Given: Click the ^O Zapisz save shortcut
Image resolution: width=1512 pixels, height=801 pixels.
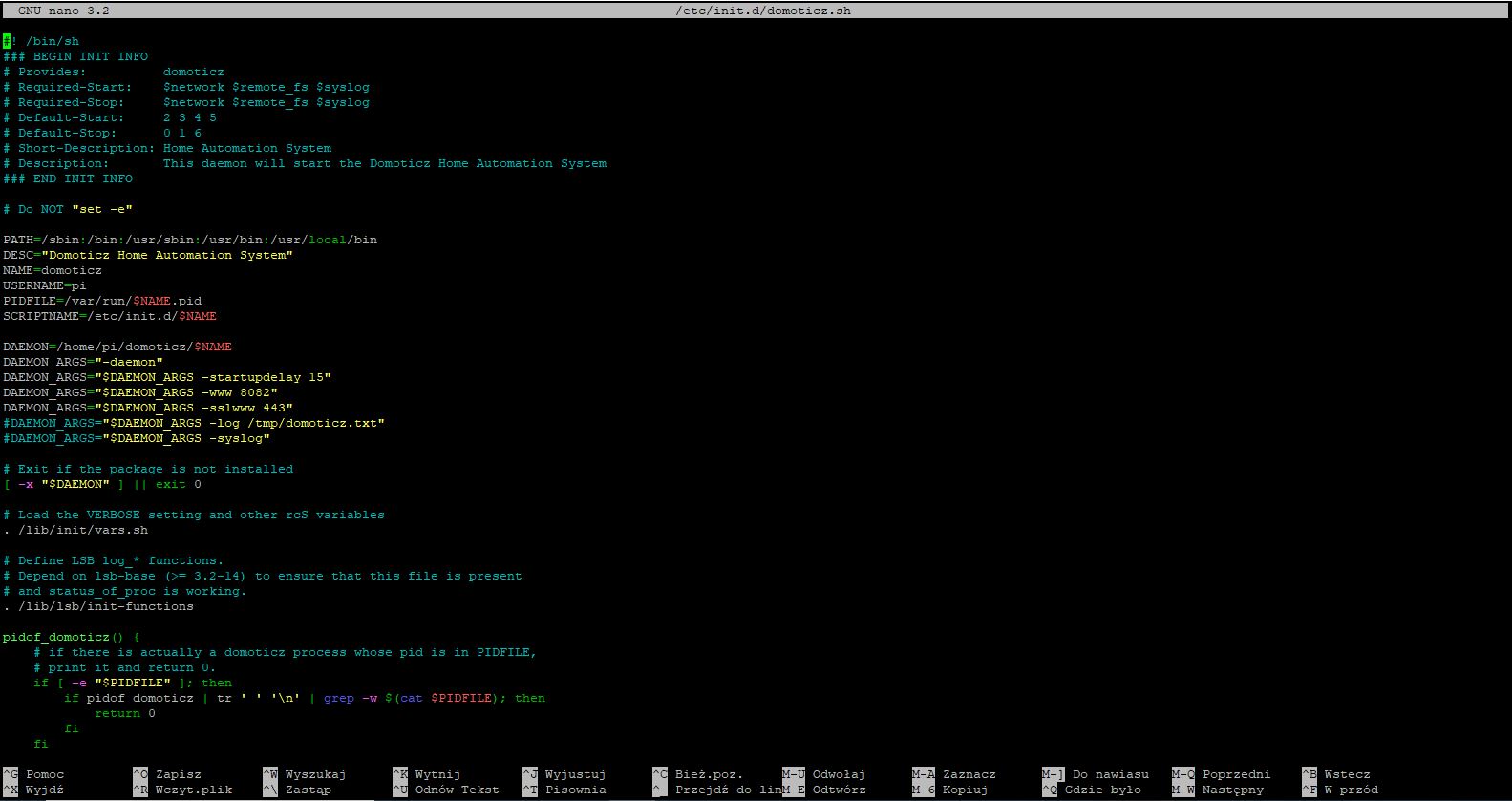Looking at the screenshot, I should 167,774.
